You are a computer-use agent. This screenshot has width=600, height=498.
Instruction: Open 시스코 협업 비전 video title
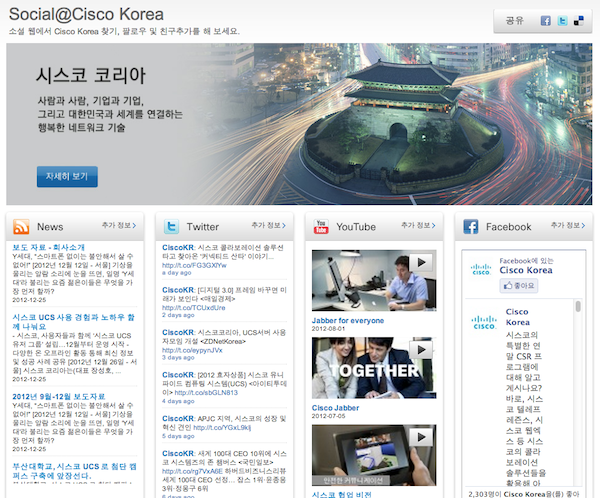click(x=342, y=495)
